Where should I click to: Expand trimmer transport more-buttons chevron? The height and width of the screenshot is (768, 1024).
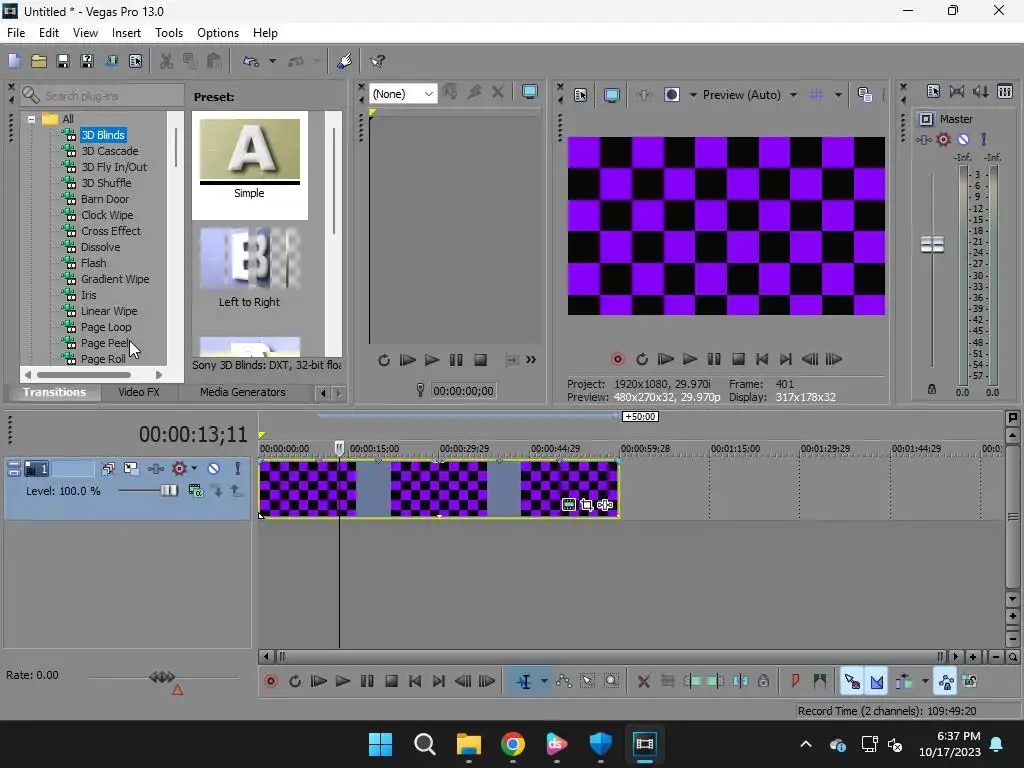531,360
